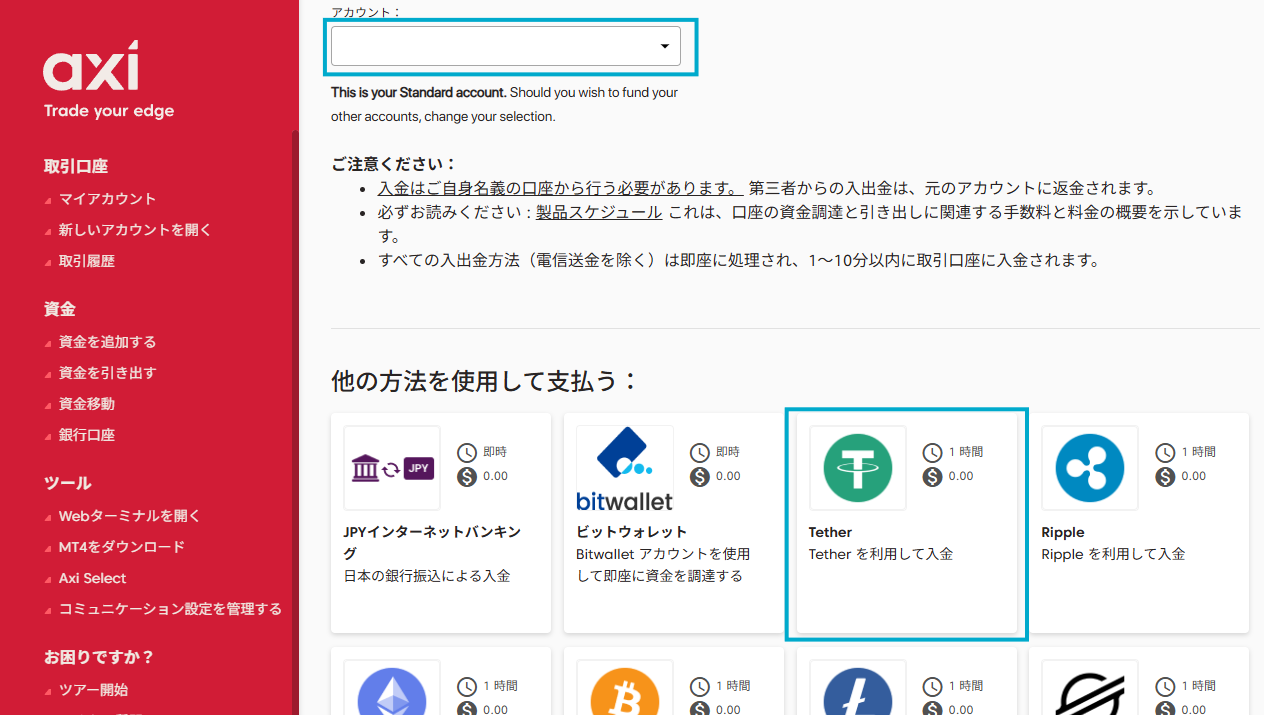Screen dimensions: 1264x715
Task: Select the Ripple logo icon
Action: click(x=1090, y=468)
